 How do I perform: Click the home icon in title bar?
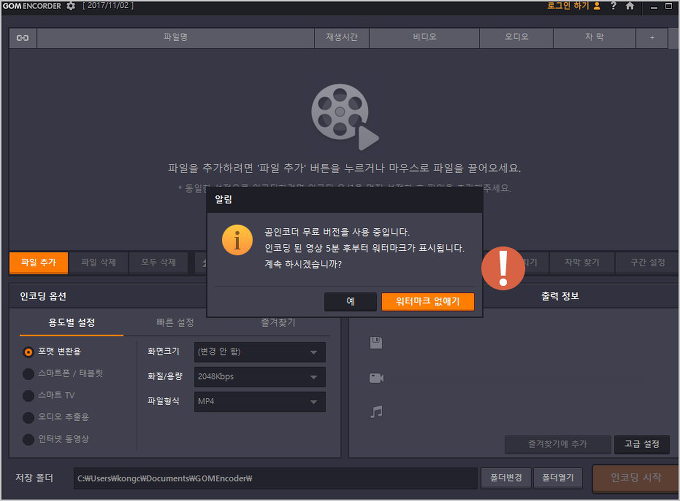coord(629,7)
